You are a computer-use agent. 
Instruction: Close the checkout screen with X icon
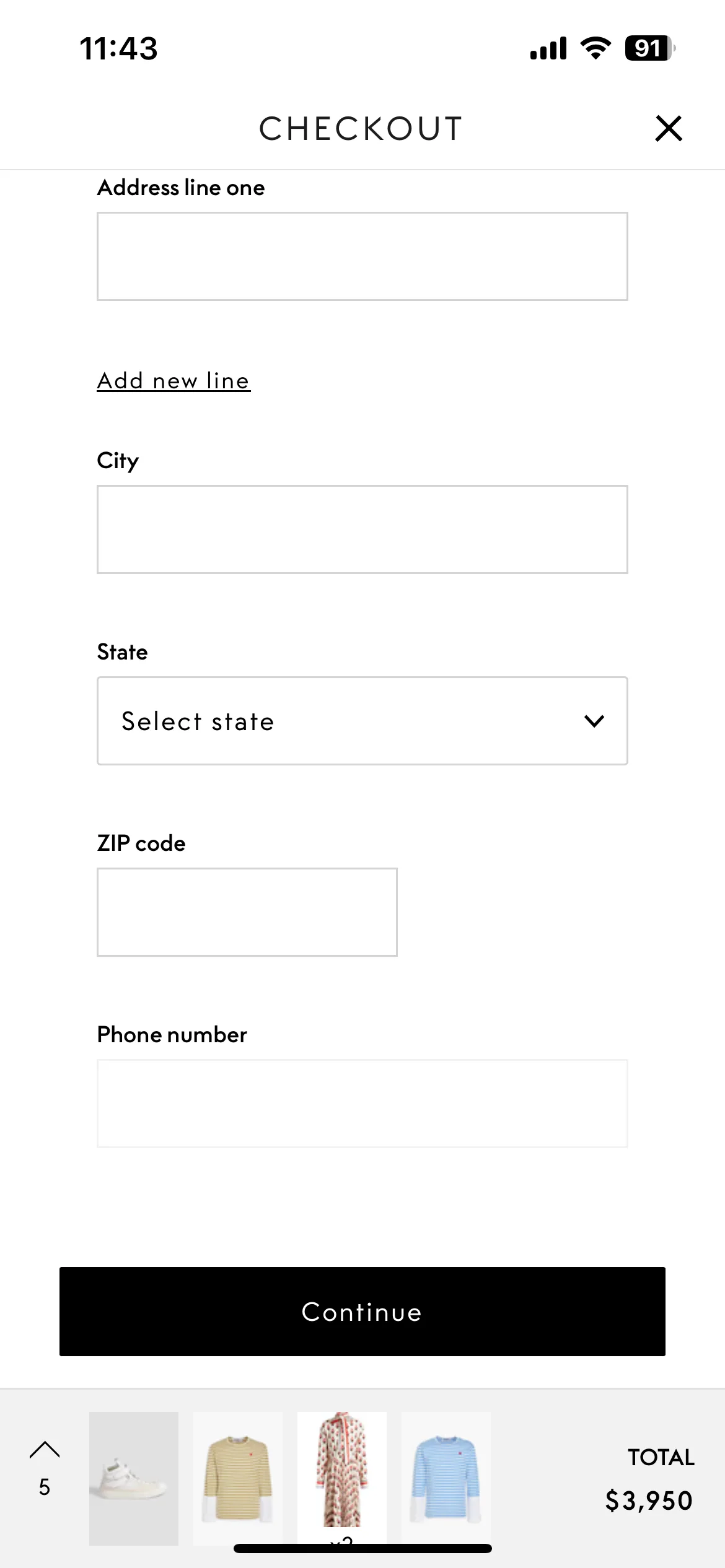coord(669,128)
